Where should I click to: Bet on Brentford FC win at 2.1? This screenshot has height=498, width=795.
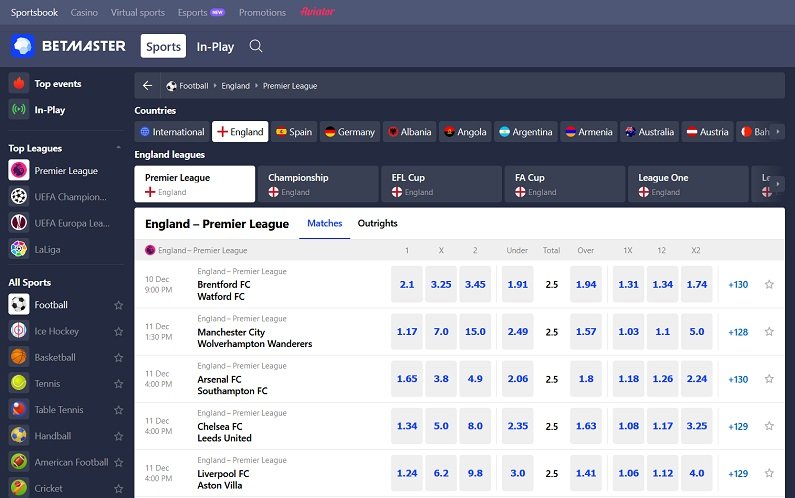pyautogui.click(x=407, y=284)
